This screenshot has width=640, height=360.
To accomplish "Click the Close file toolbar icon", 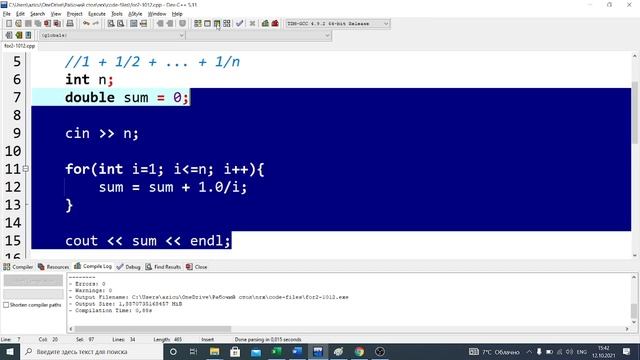I will (x=48, y=24).
